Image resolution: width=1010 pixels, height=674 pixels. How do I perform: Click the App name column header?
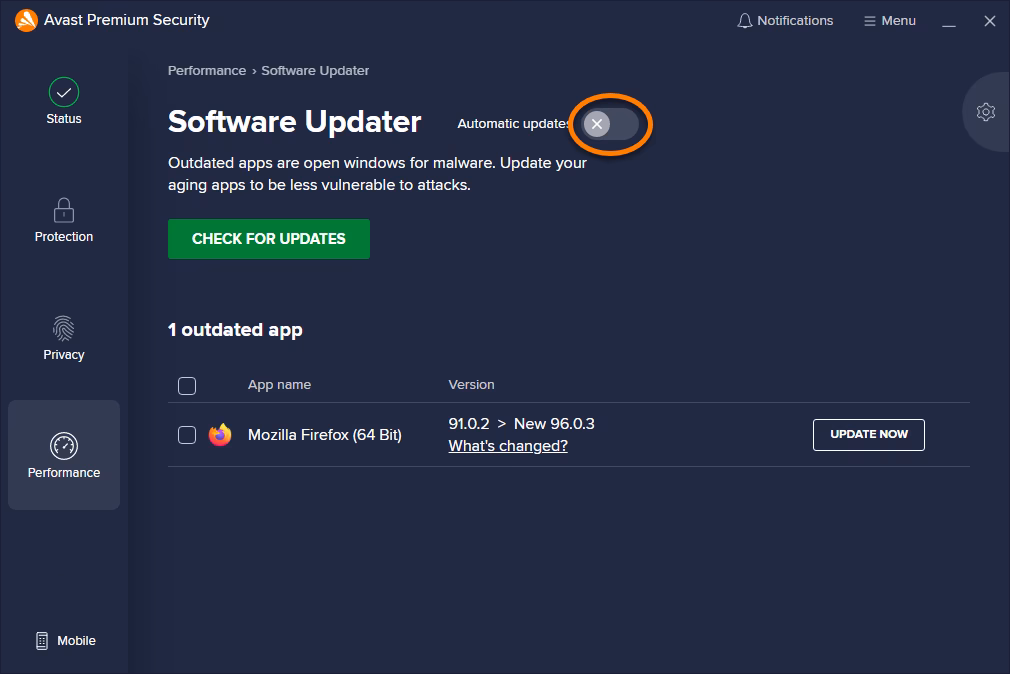pyautogui.click(x=279, y=385)
